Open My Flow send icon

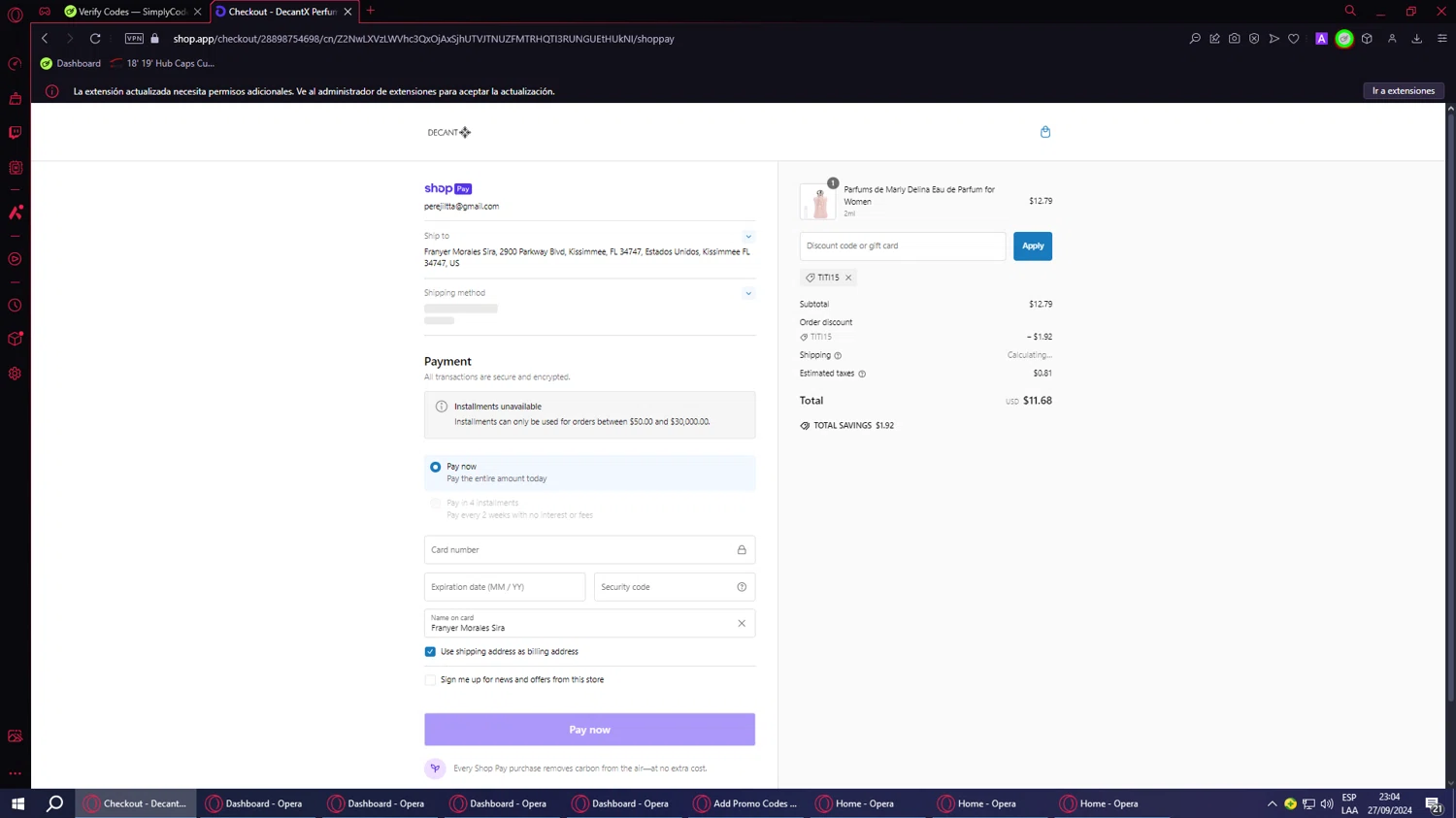pyautogui.click(x=1274, y=39)
